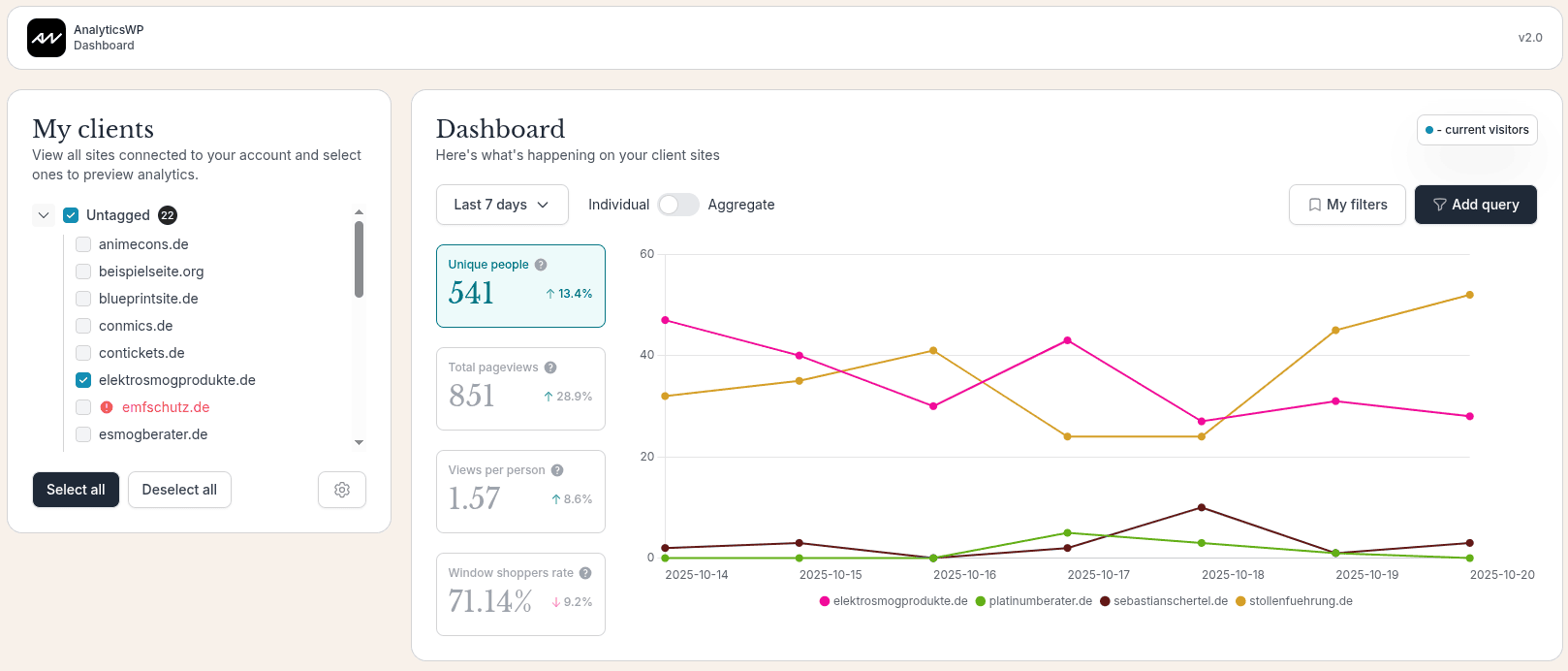Click help icon beside Total pageviews

[x=550, y=367]
